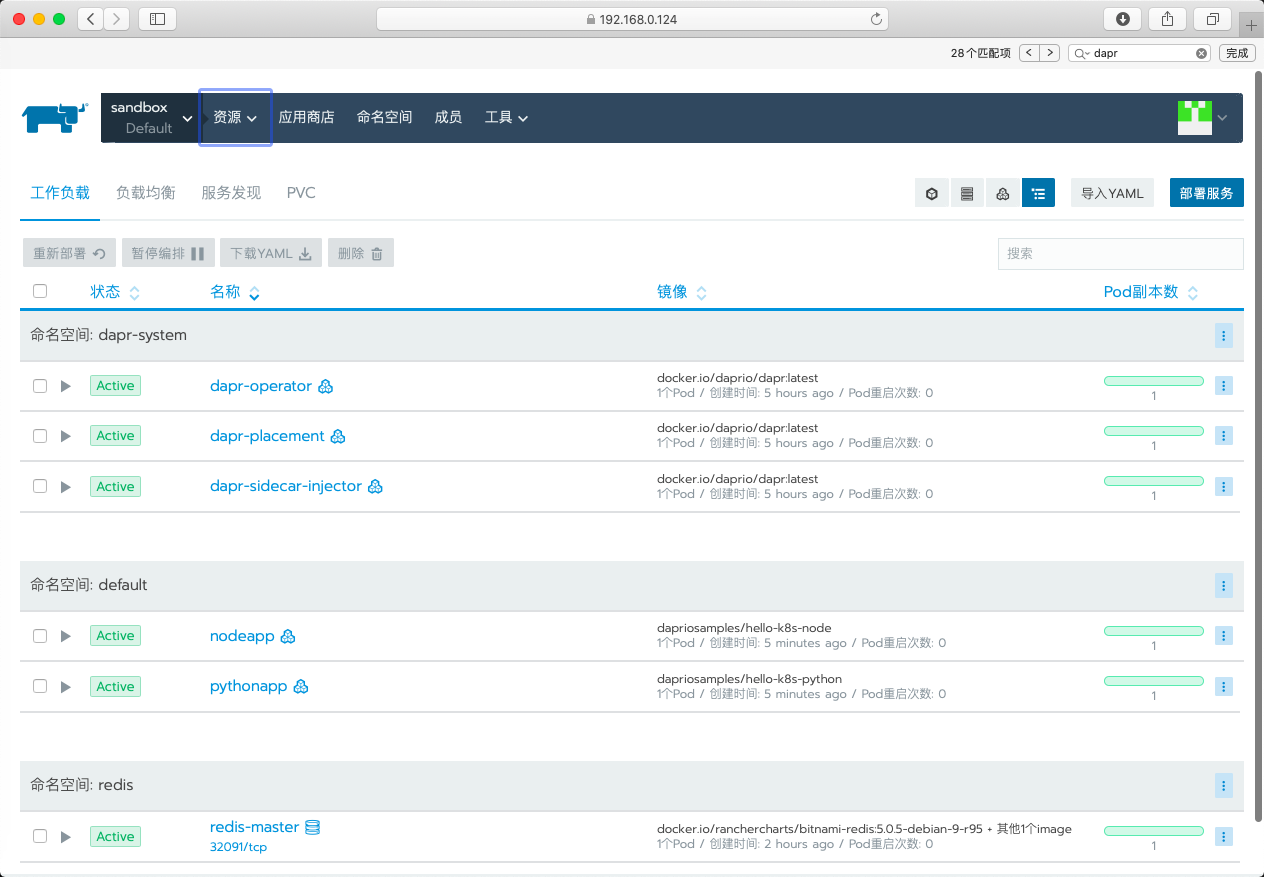The width and height of the screenshot is (1264, 877).
Task: Click the Rancher cow logo
Action: point(55,117)
